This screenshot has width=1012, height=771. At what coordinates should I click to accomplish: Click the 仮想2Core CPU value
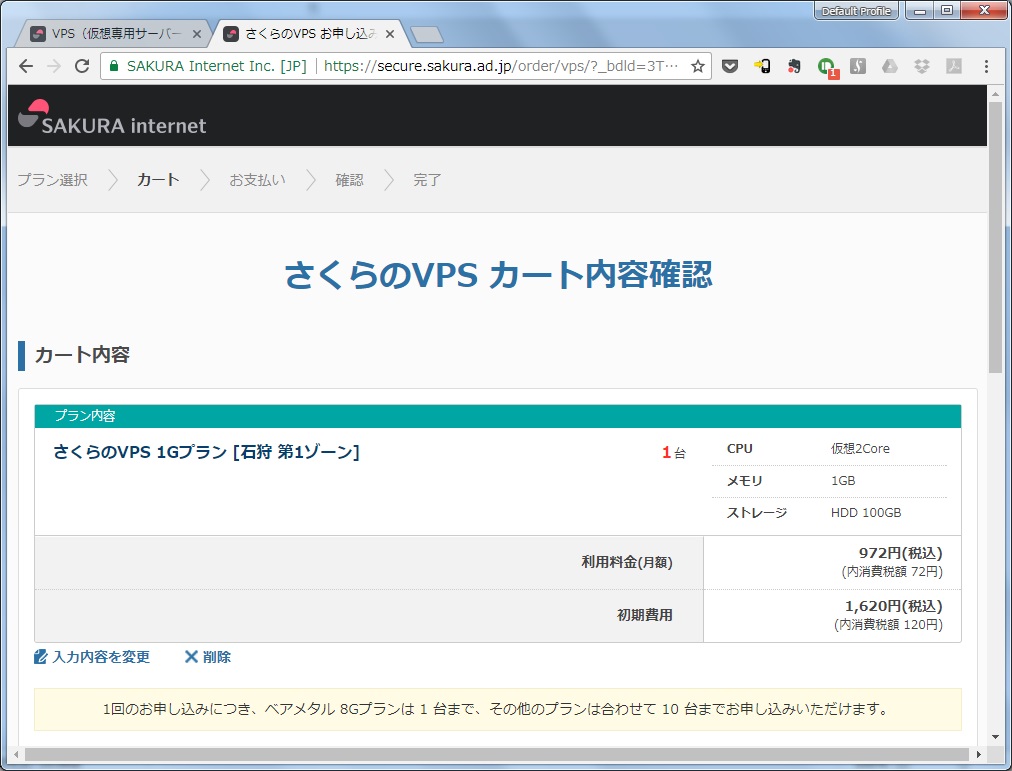tap(860, 448)
